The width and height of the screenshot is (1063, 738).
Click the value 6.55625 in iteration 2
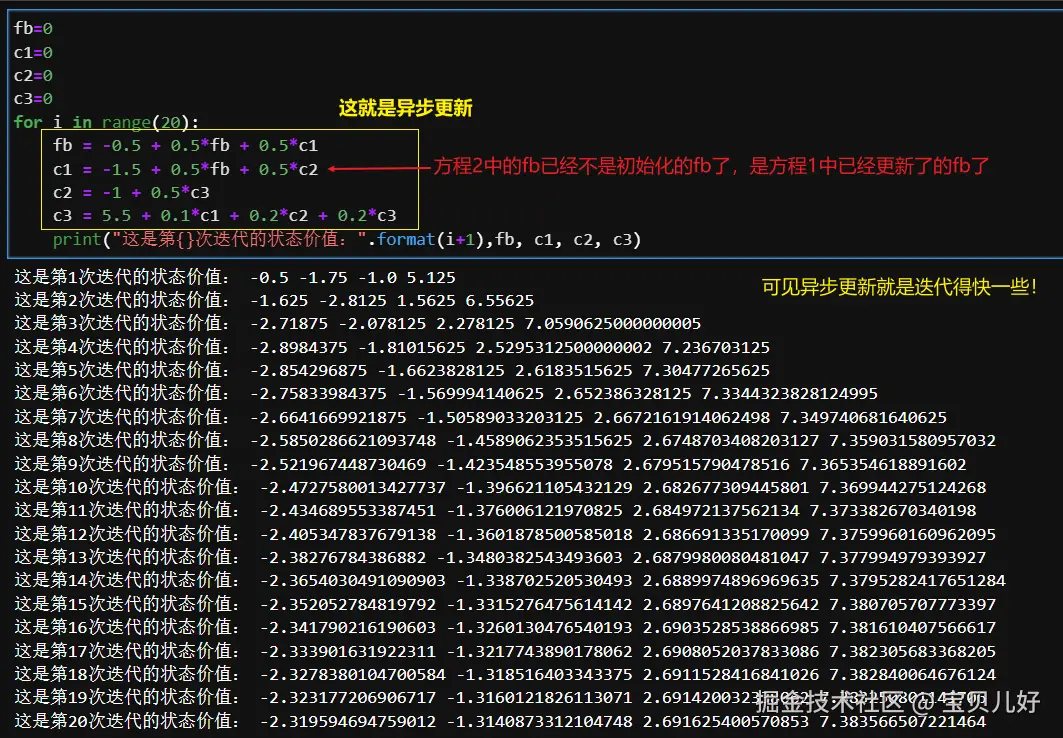coord(501,301)
